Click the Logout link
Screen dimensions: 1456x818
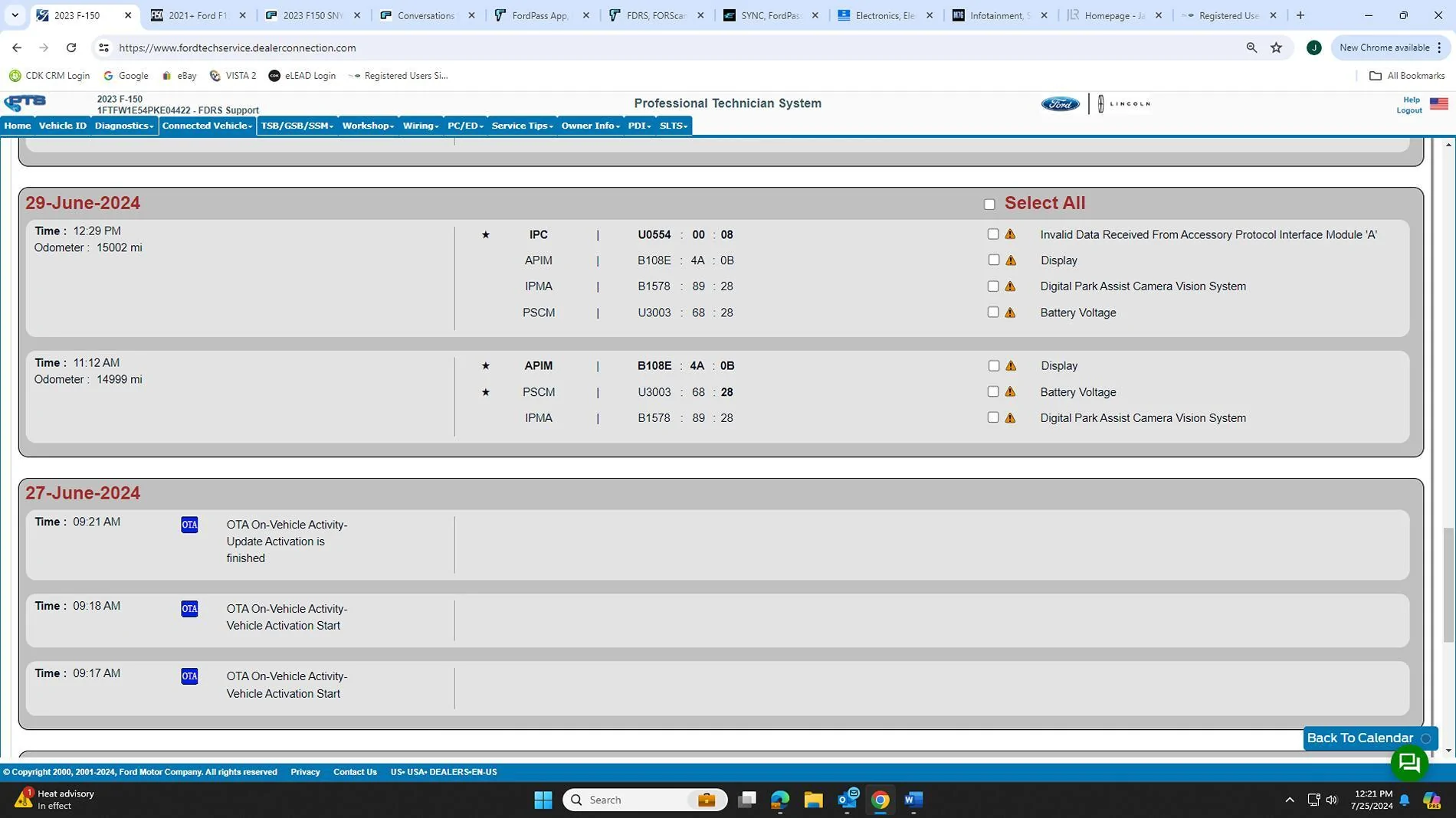(x=1408, y=110)
